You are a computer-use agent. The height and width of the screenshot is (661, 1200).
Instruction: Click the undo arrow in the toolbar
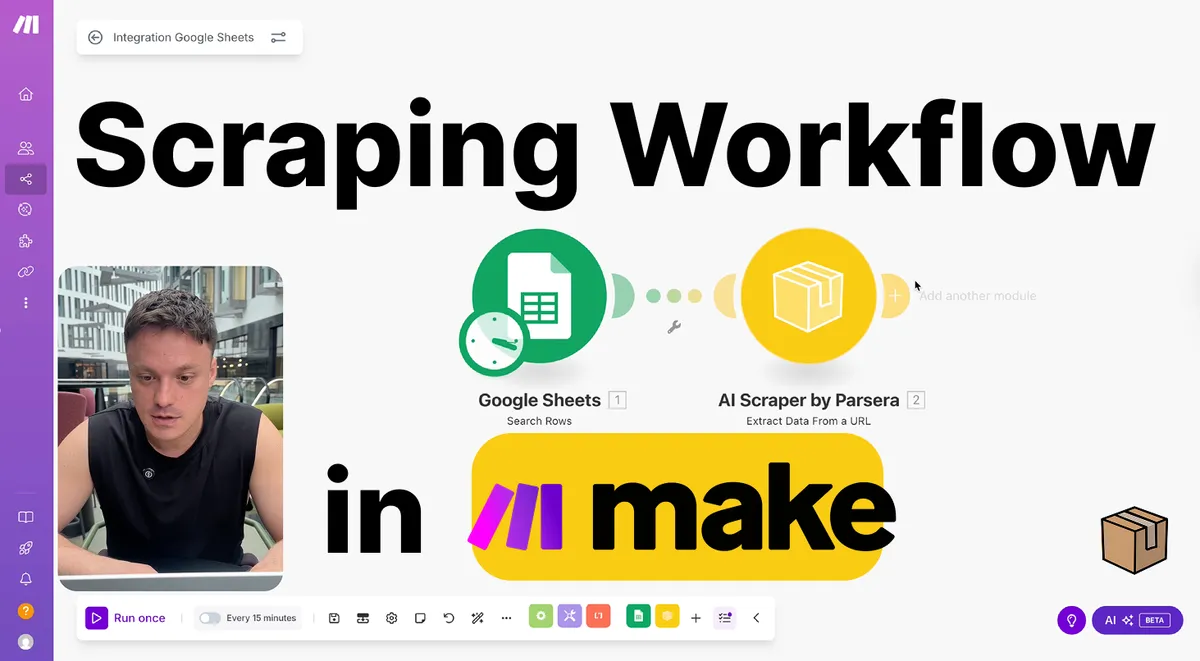[448, 618]
